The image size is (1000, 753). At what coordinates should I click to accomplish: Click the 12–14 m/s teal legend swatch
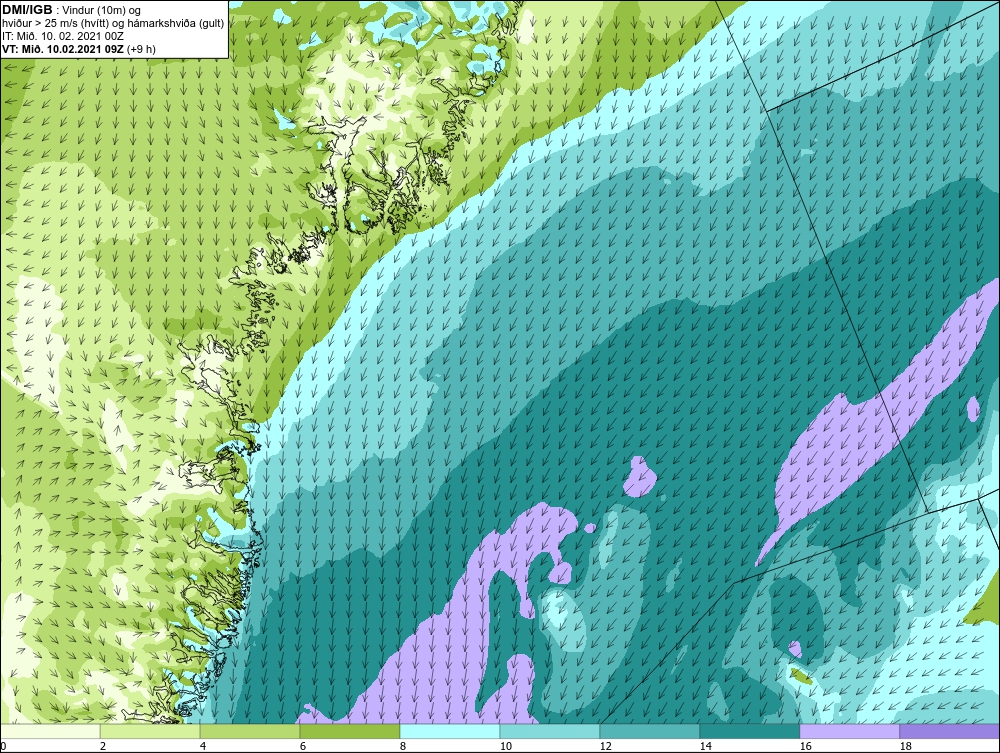click(x=649, y=731)
